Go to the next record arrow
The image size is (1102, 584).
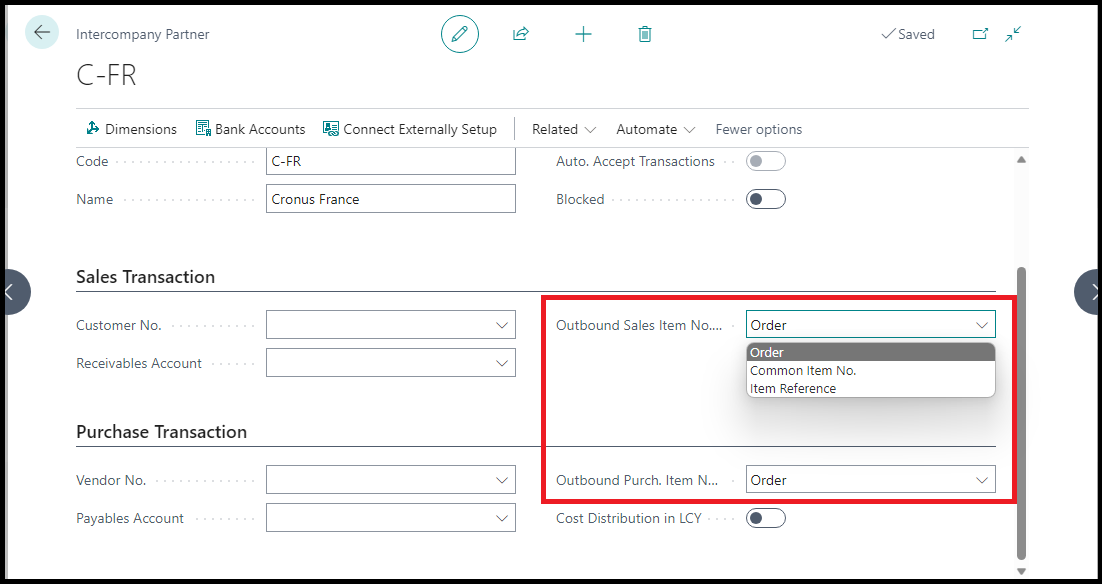tap(1088, 292)
